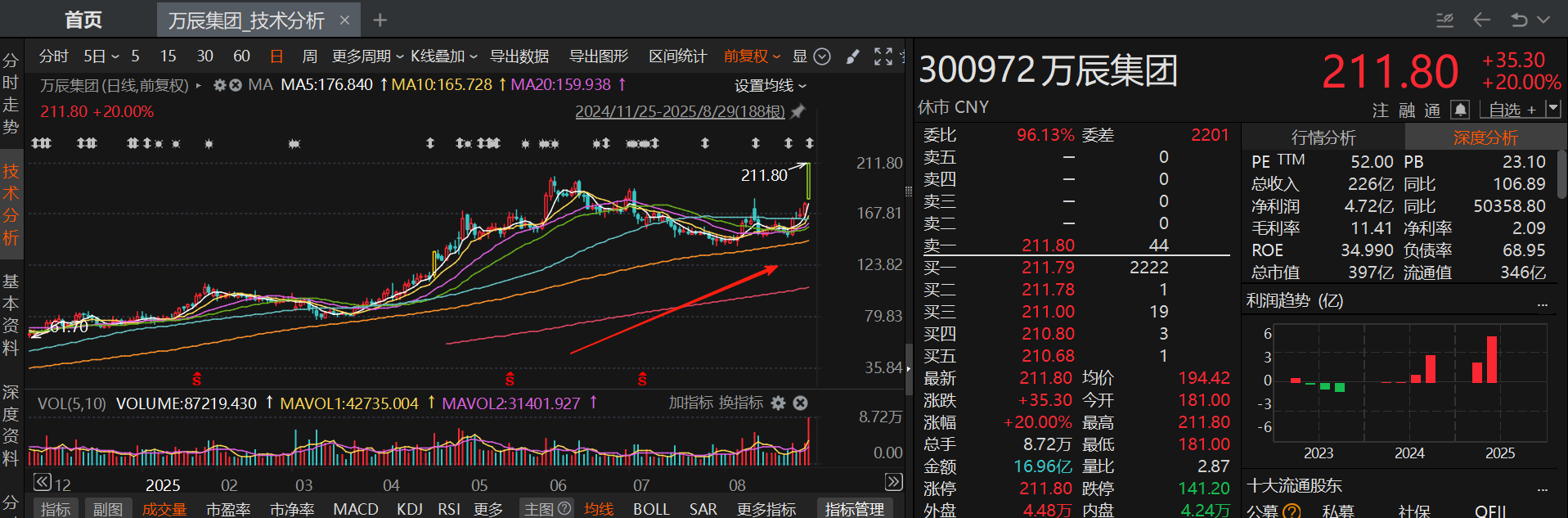Open the 前复权 adjustment dropdown
1568x518 pixels.
click(752, 56)
